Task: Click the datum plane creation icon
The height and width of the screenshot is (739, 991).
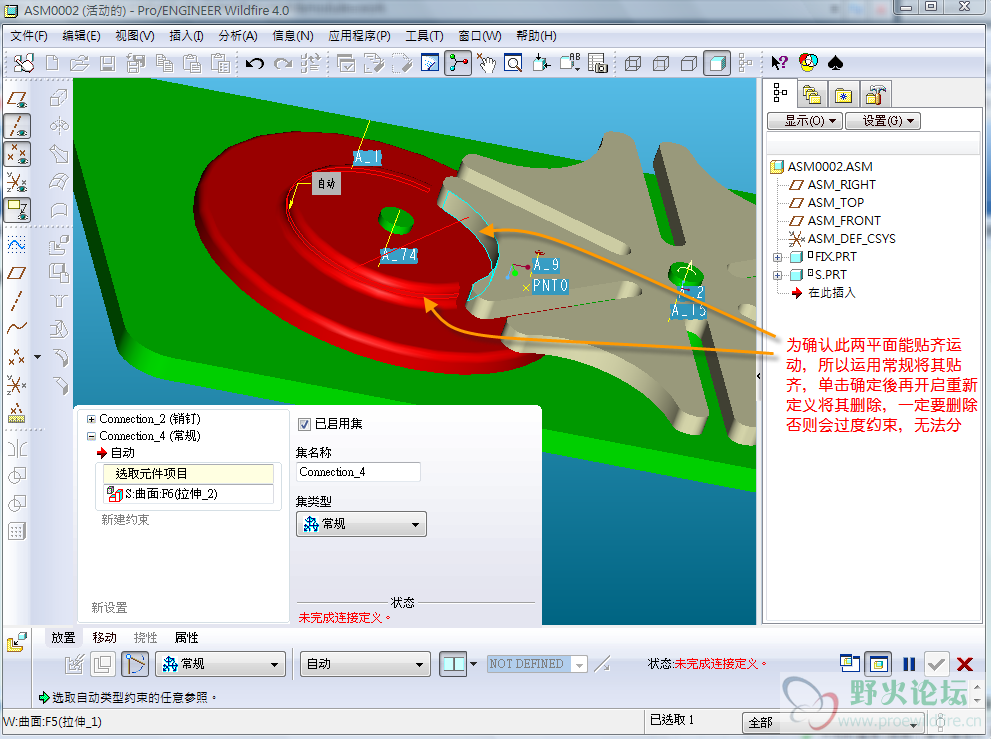Action: point(16,273)
